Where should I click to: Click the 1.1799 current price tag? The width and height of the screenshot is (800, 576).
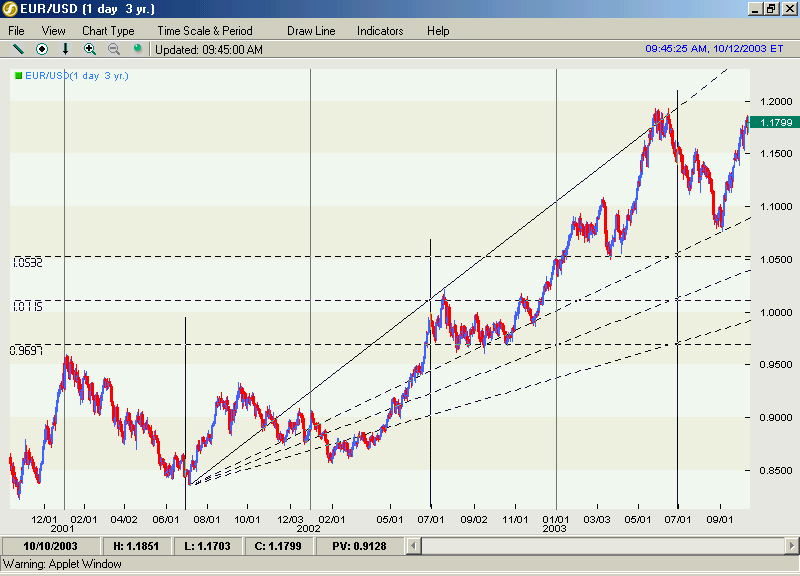coord(774,122)
